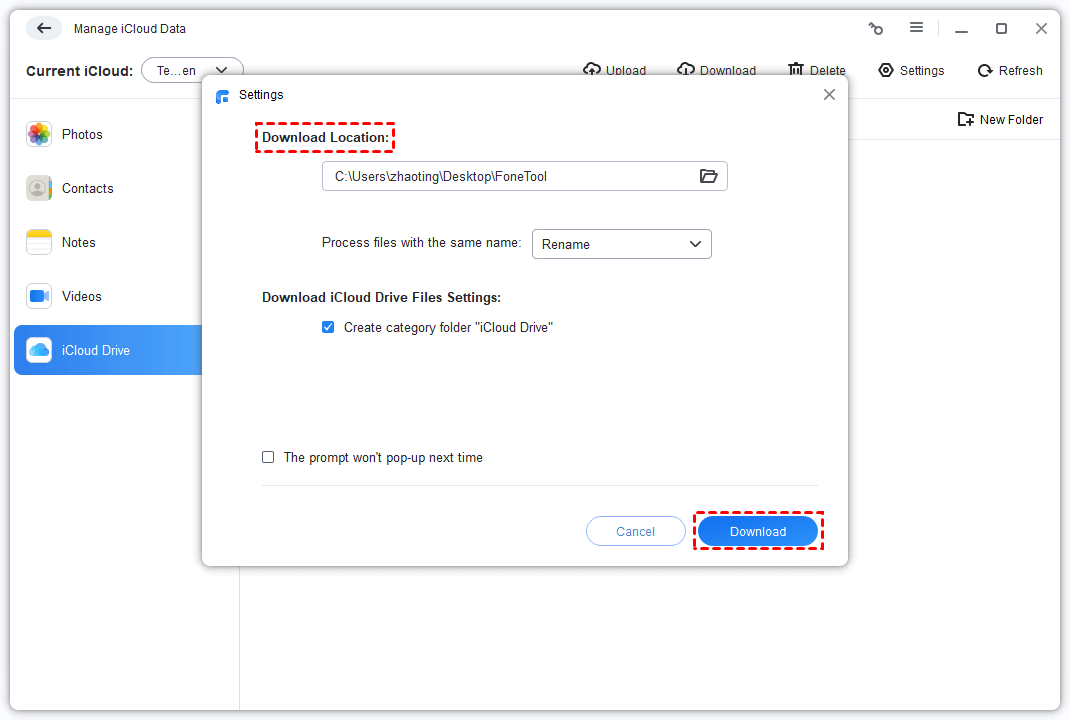This screenshot has width=1070, height=720.
Task: Click the key icon in title bar
Action: pyautogui.click(x=875, y=29)
